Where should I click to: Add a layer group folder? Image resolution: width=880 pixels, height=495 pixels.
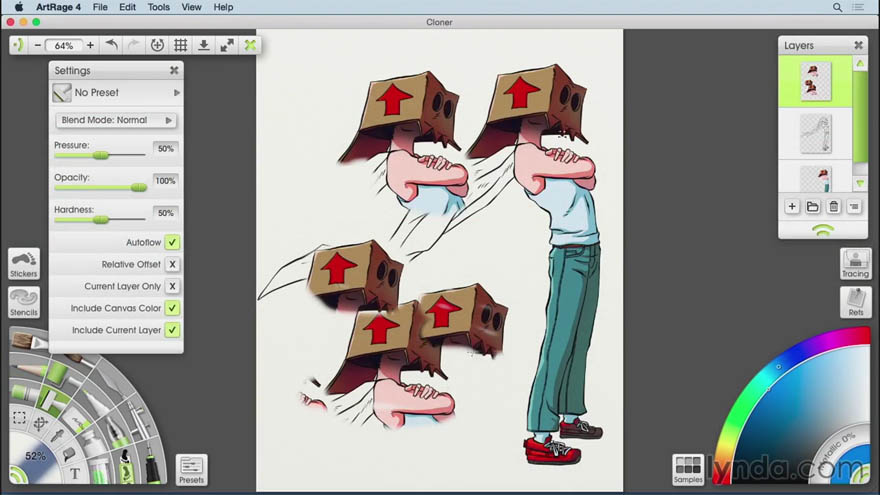click(x=813, y=207)
